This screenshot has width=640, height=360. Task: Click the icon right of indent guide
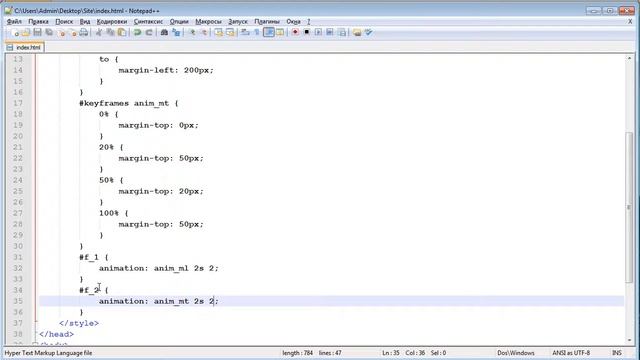[x=280, y=33]
